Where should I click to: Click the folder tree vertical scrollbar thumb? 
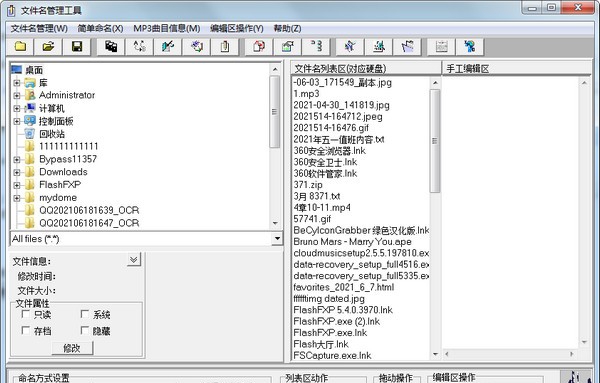point(274,112)
